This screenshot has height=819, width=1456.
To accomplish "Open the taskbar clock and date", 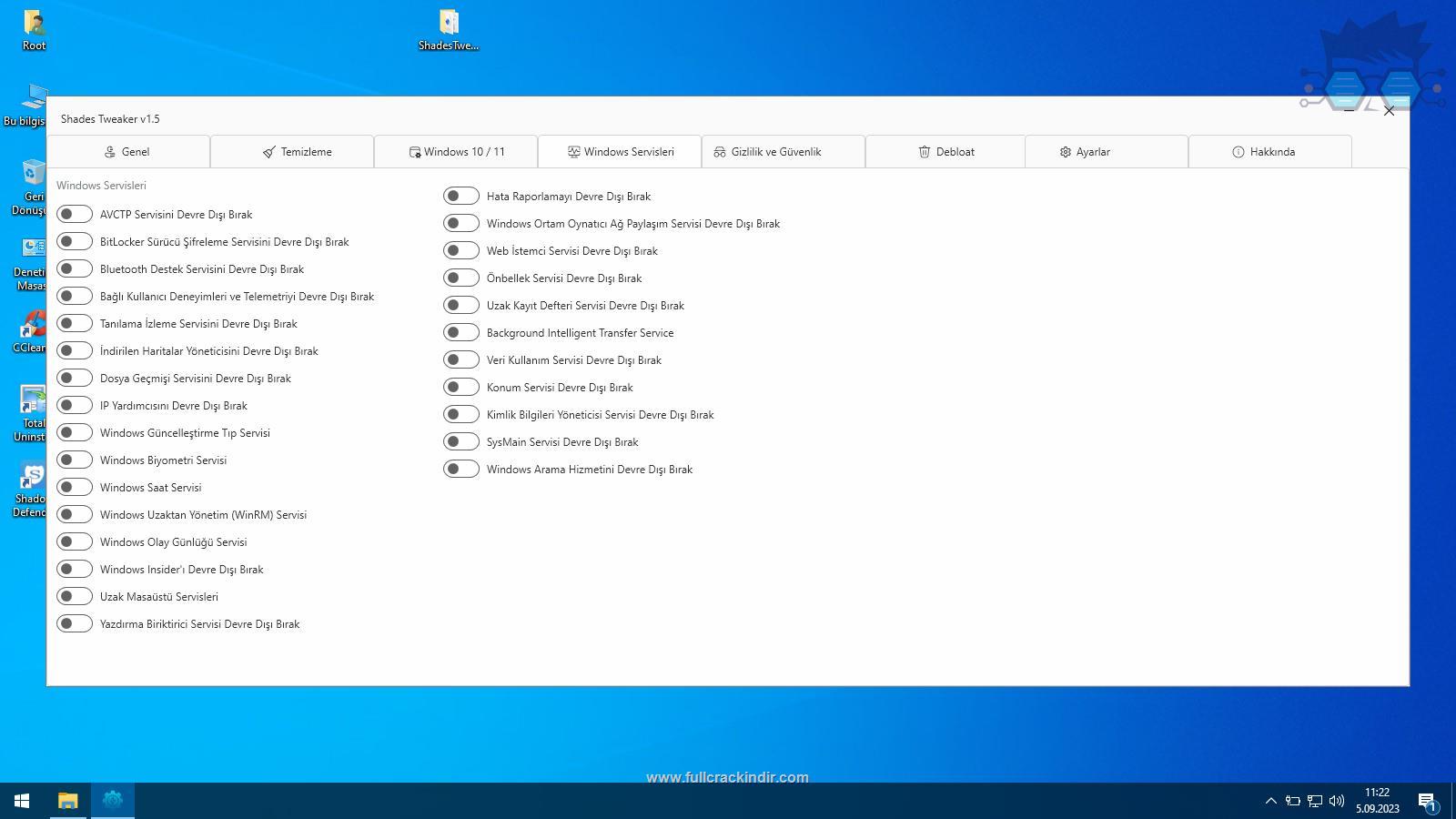I will (x=1378, y=801).
